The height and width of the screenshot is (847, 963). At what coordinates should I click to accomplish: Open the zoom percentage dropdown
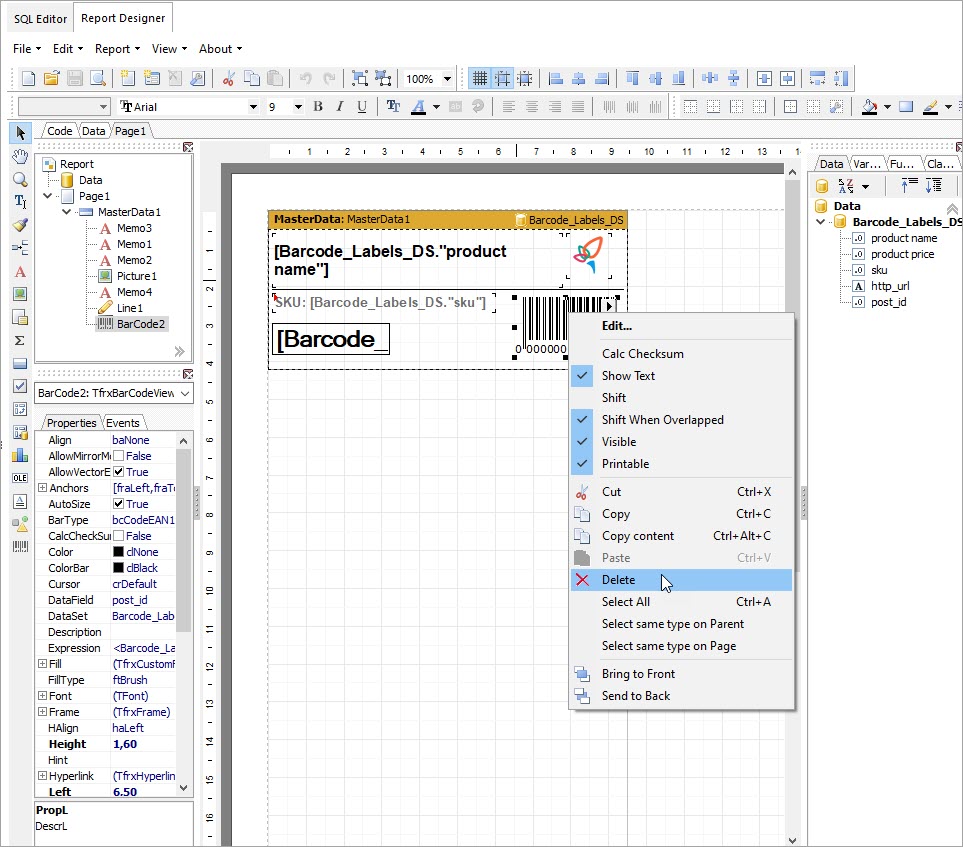(447, 79)
